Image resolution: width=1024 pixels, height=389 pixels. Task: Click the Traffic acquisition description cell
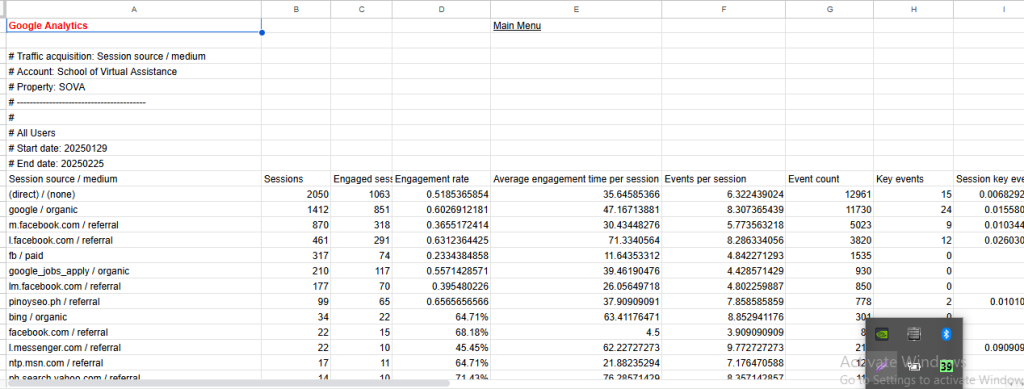[134, 56]
